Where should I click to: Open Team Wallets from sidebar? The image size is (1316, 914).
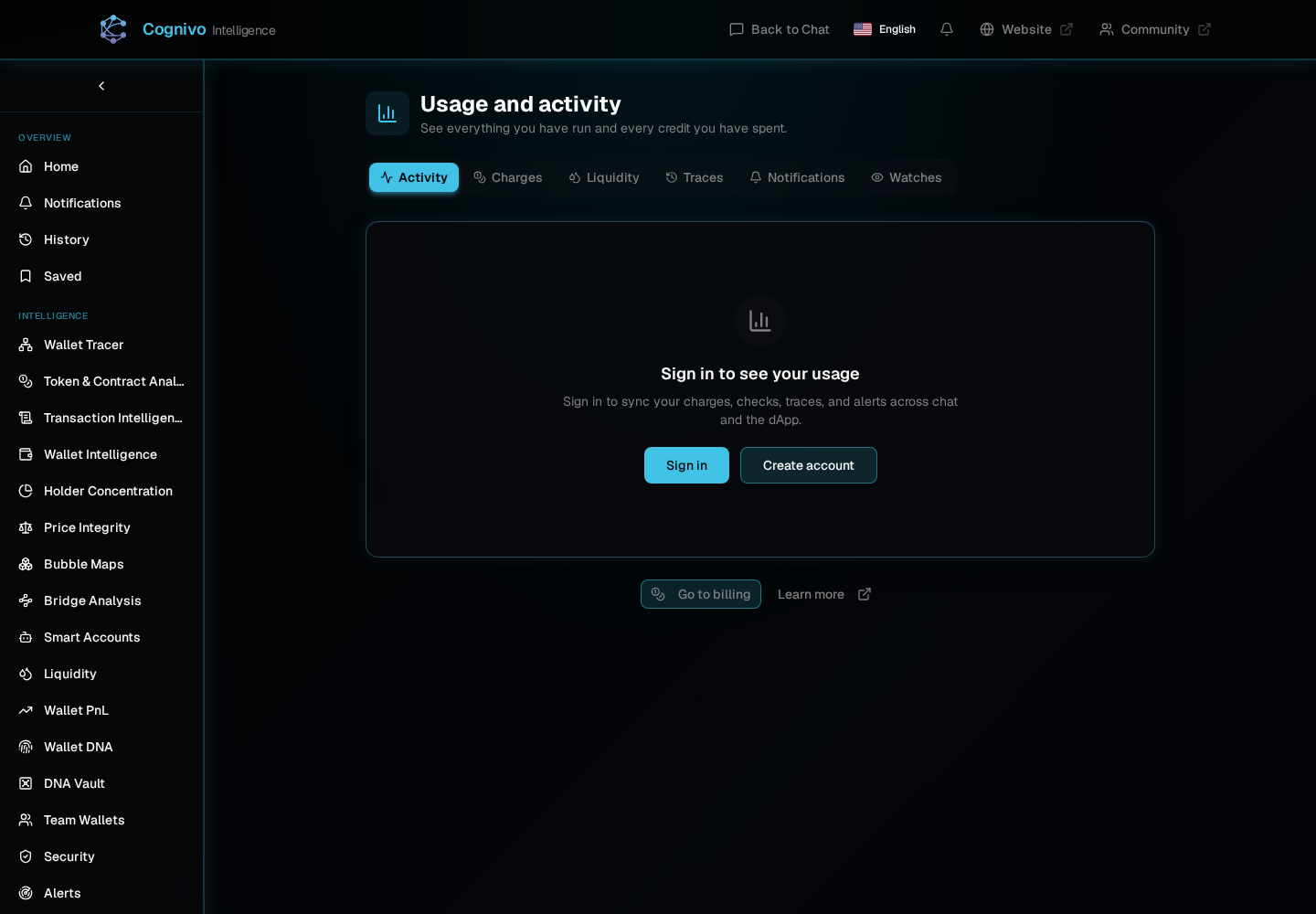pos(101,820)
